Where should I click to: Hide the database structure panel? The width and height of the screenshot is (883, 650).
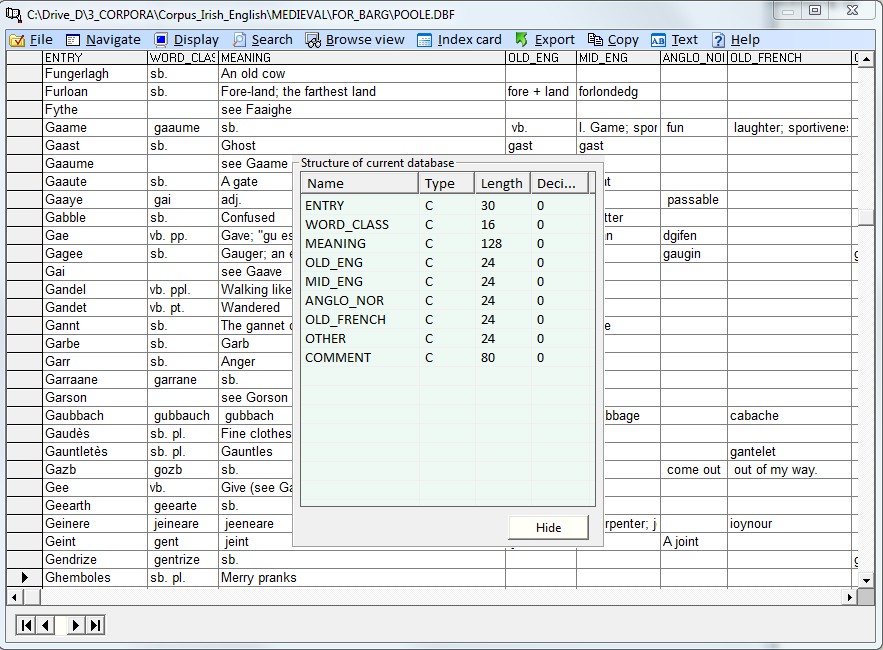pyautogui.click(x=548, y=528)
